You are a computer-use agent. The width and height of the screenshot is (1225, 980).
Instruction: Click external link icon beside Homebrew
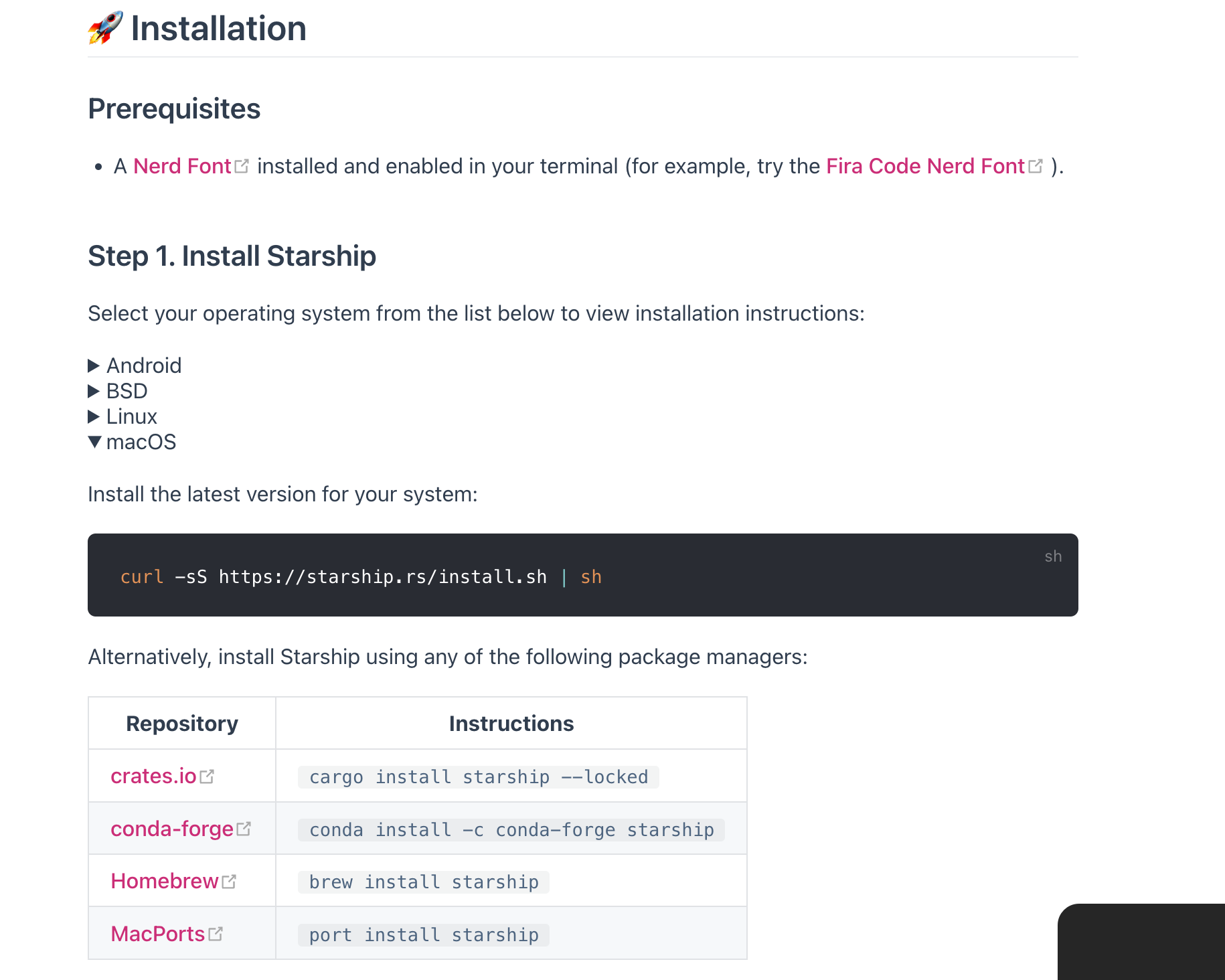(229, 882)
